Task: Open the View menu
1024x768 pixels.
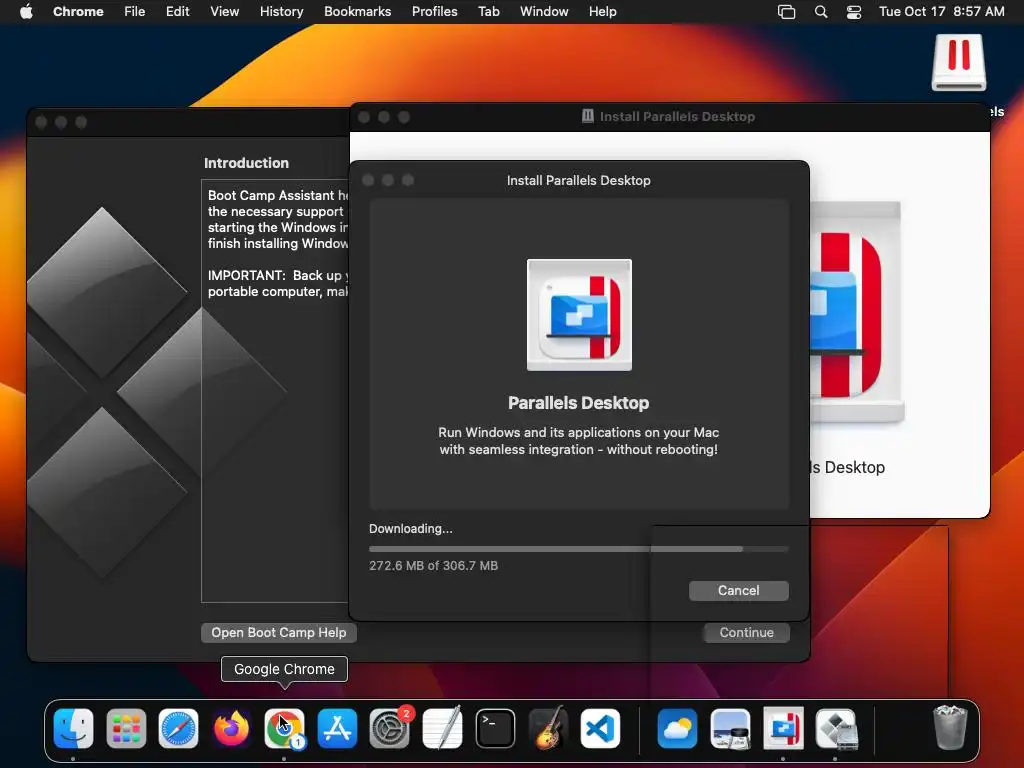Action: (224, 11)
